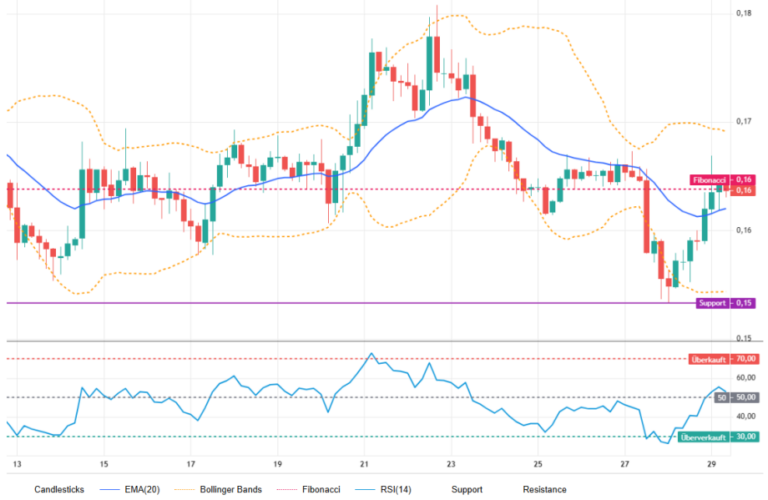Click date label 15 on time axis
Screen dimensions: 768x500
(104, 464)
